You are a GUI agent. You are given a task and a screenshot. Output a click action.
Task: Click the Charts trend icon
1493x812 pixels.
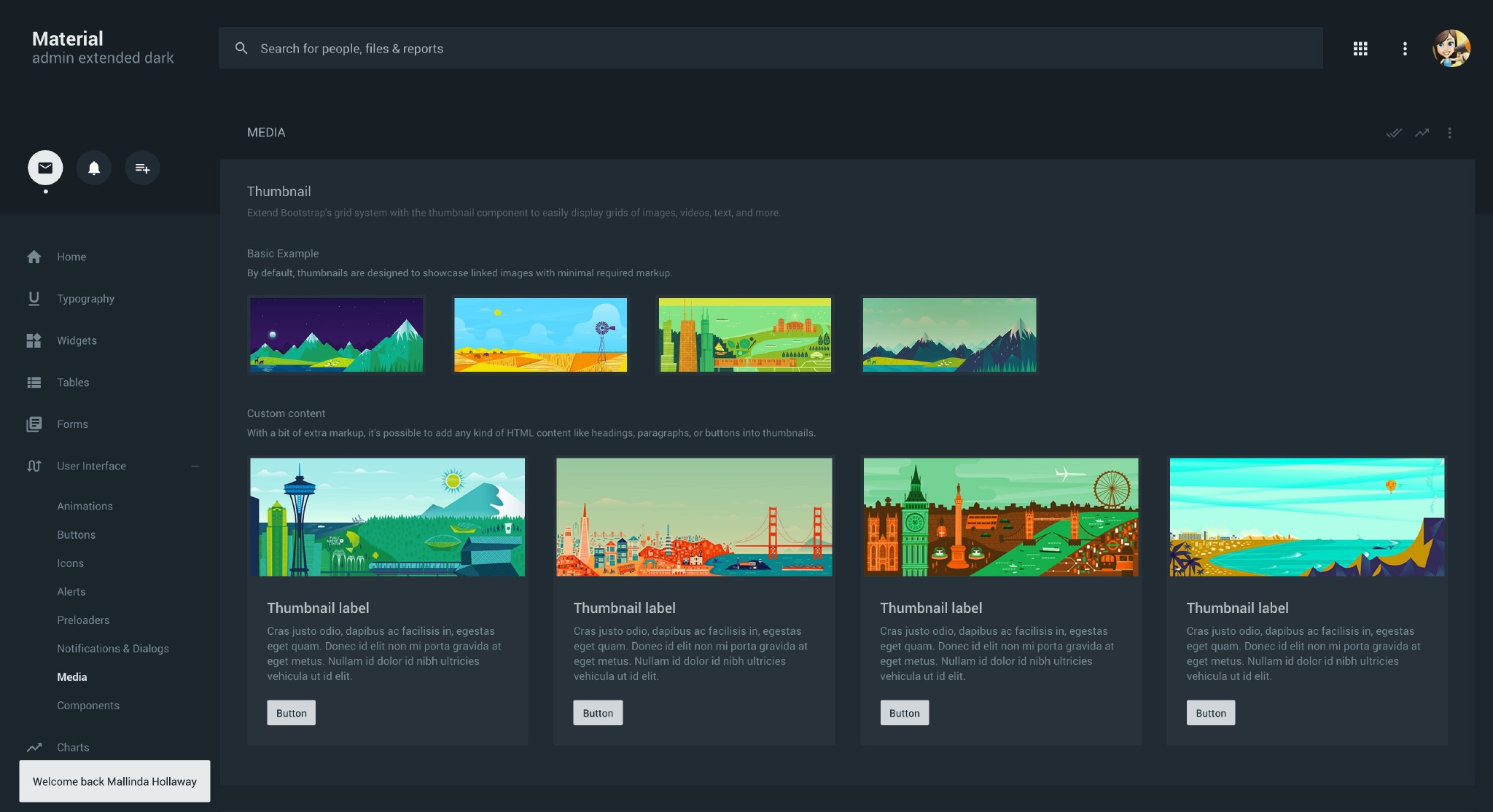tap(34, 747)
